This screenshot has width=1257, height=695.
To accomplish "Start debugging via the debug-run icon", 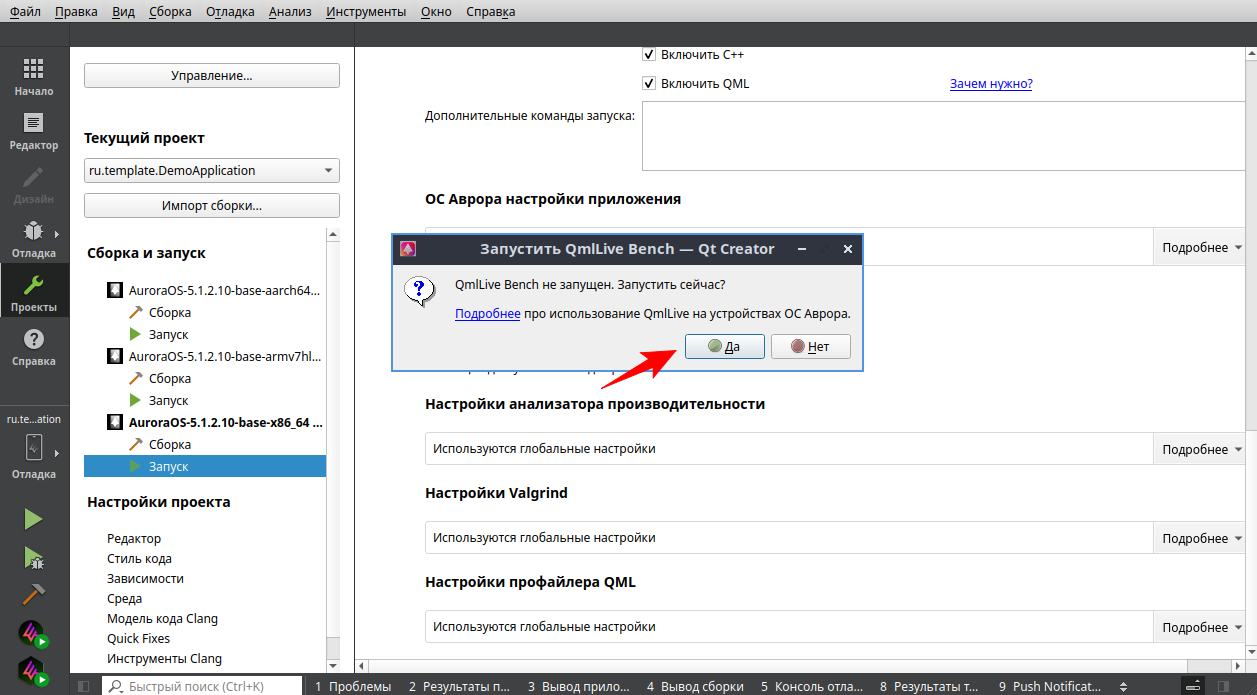I will coord(33,556).
